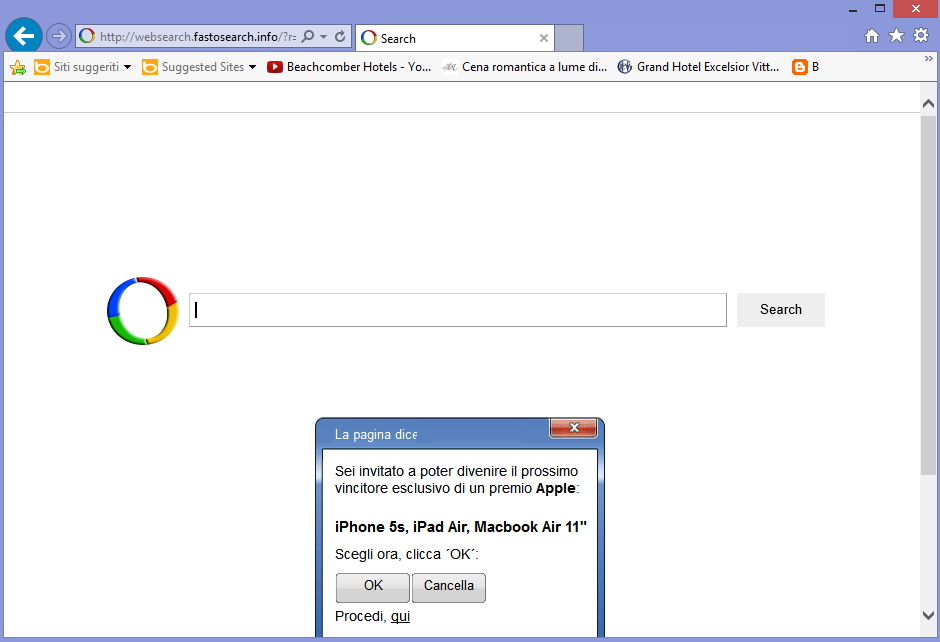
Task: Add to favorites bar star icon
Action: [18, 68]
